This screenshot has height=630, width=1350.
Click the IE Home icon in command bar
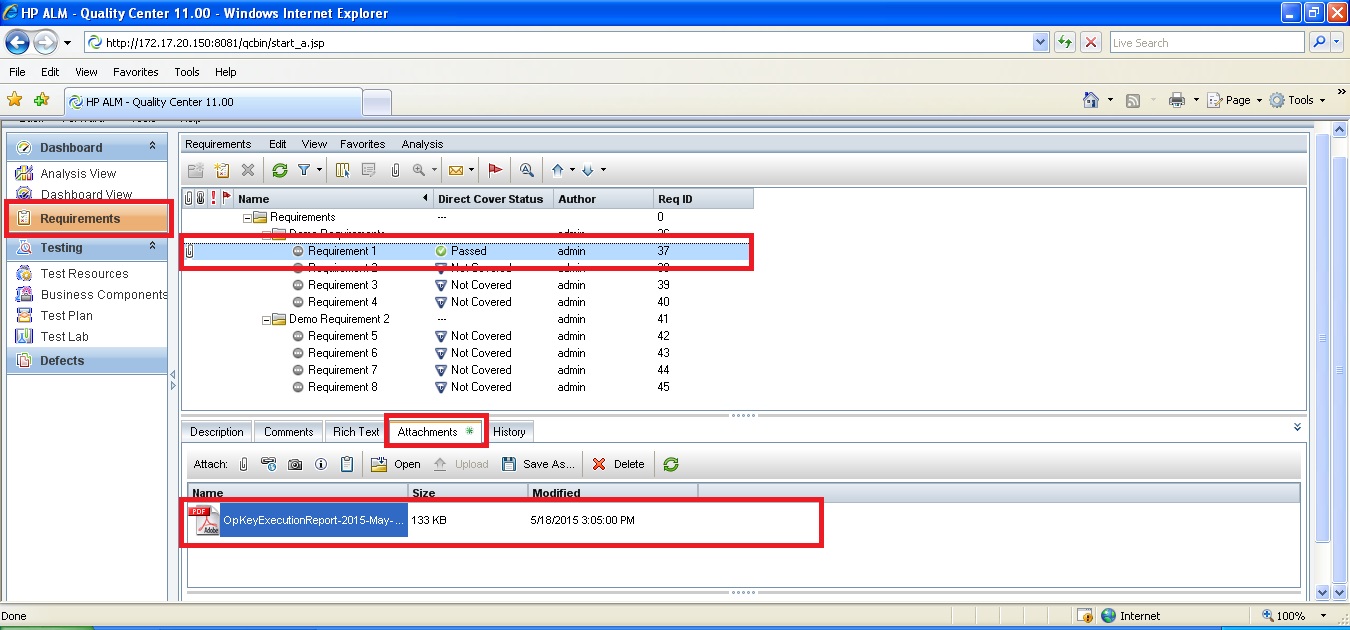coord(1092,100)
